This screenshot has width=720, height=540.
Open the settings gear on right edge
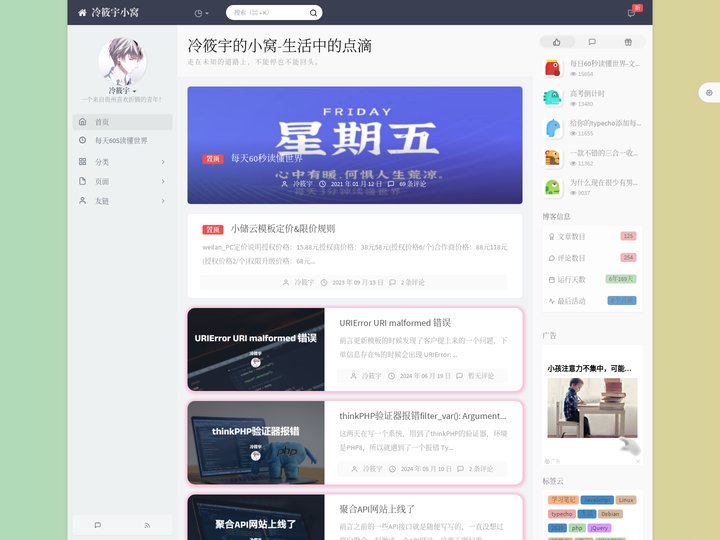point(709,93)
